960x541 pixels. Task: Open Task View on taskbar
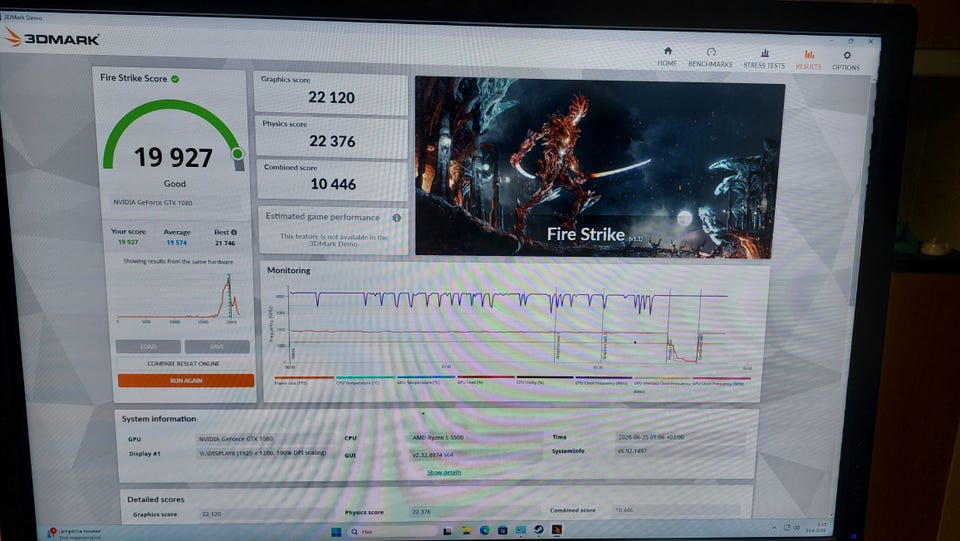coord(448,531)
